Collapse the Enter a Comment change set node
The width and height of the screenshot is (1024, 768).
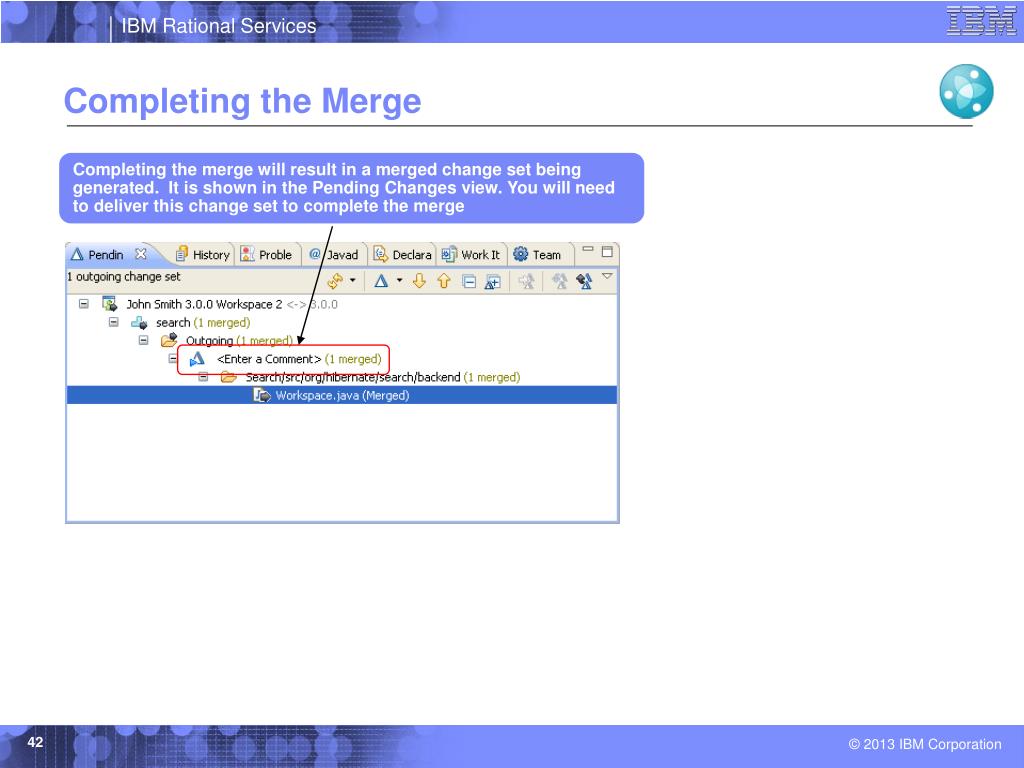point(173,359)
